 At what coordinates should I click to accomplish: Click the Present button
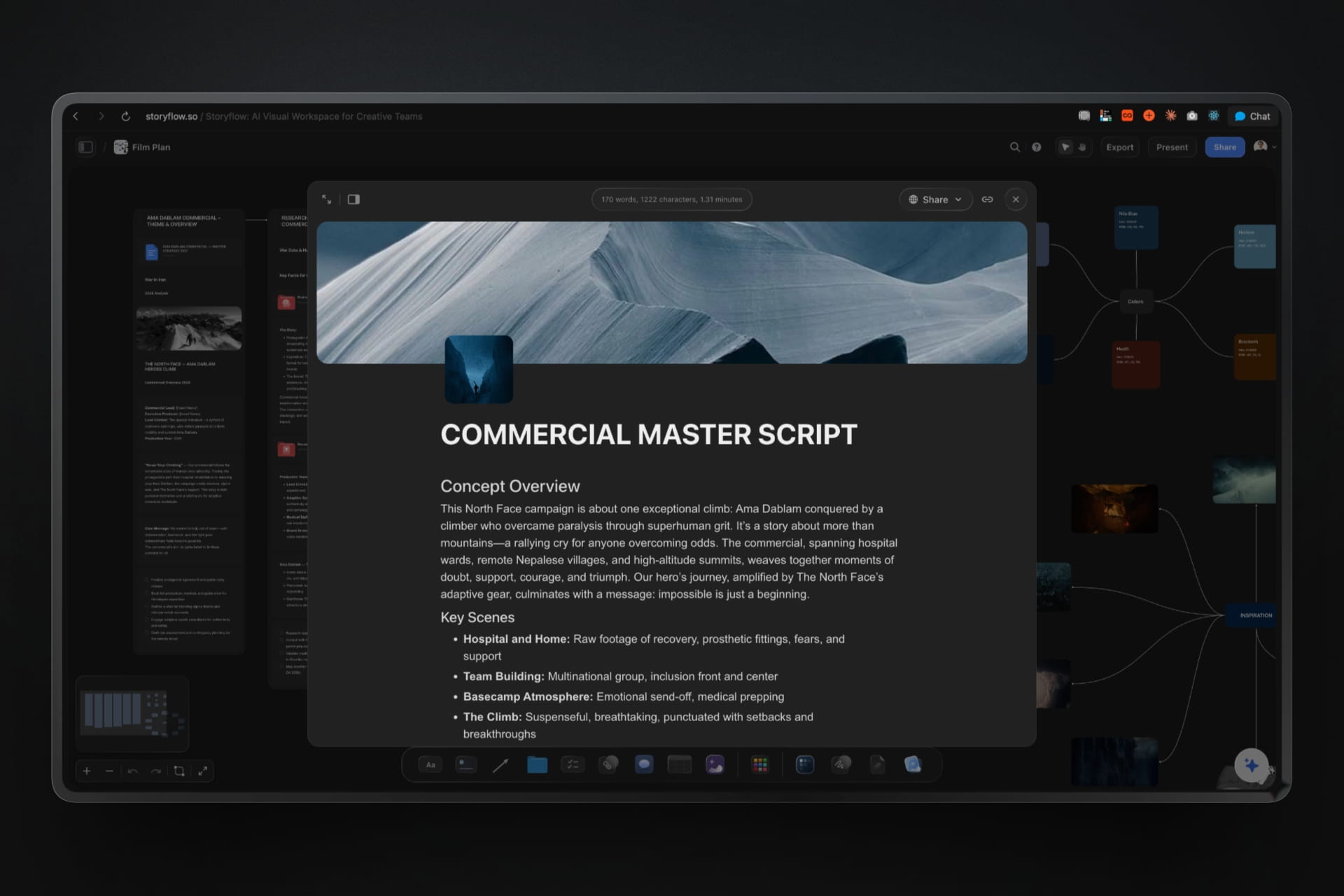pyautogui.click(x=1172, y=147)
